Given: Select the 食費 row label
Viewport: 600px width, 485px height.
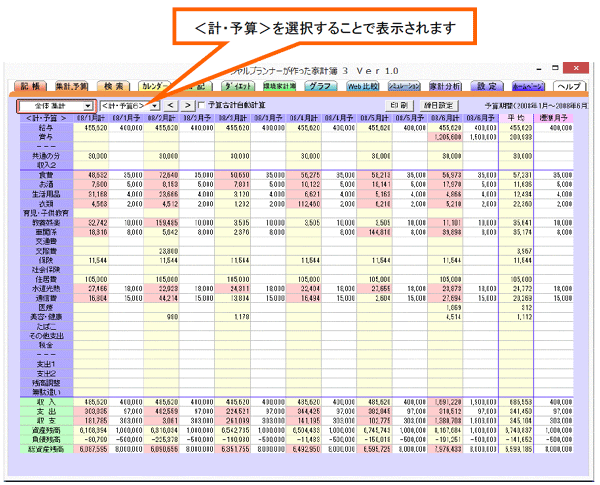Looking at the screenshot, I should (46, 175).
